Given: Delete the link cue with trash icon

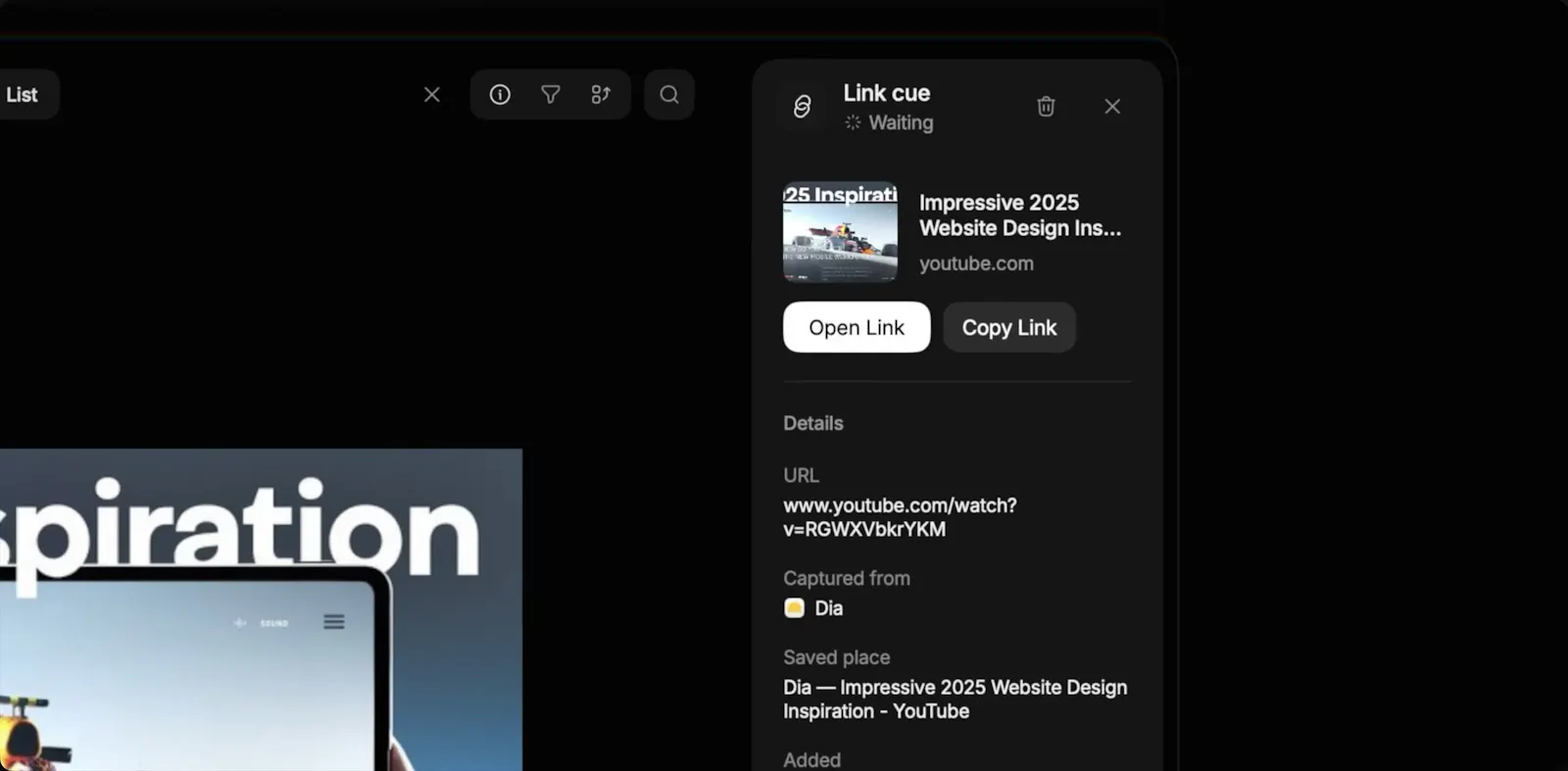Looking at the screenshot, I should point(1046,106).
